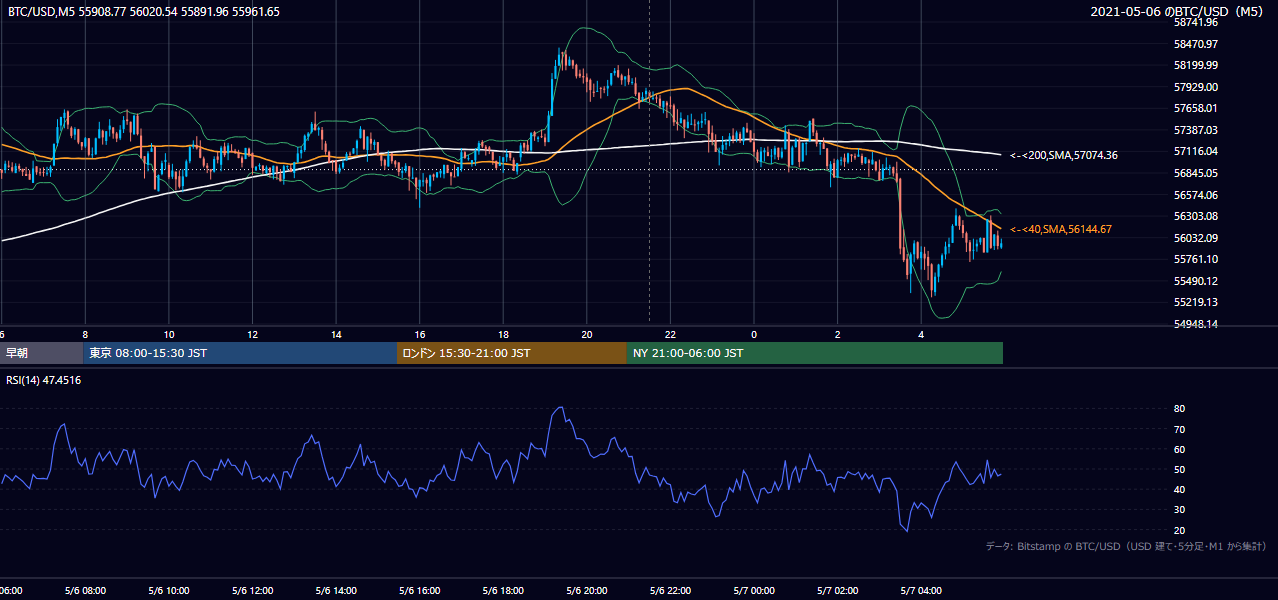Click RSI scale value 80
The width and height of the screenshot is (1278, 600).
tap(1180, 409)
